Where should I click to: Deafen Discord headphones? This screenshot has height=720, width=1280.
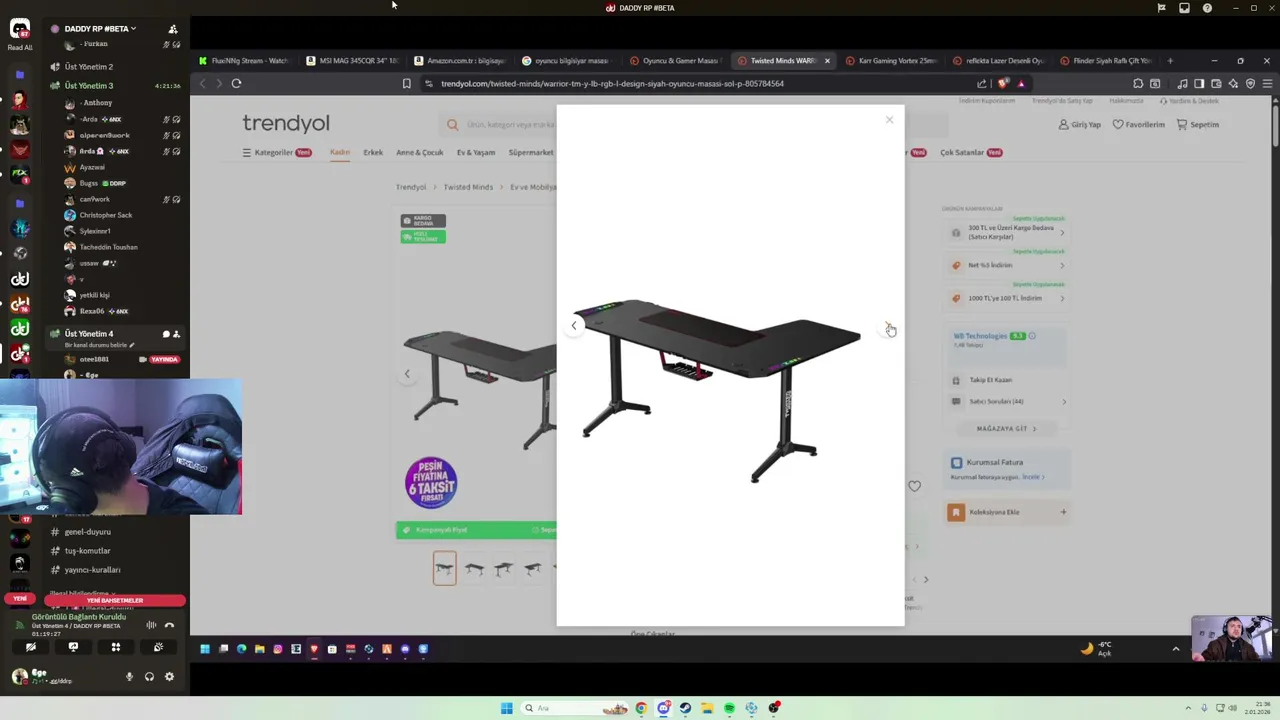click(149, 677)
